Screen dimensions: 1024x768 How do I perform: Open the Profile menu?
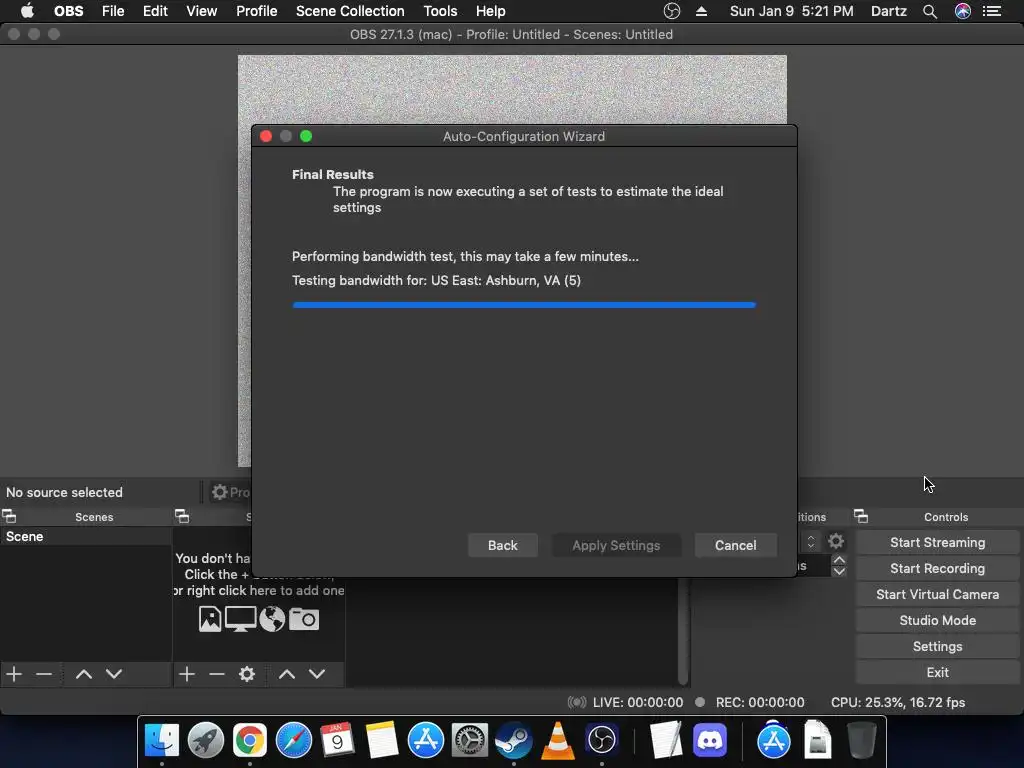click(x=257, y=11)
